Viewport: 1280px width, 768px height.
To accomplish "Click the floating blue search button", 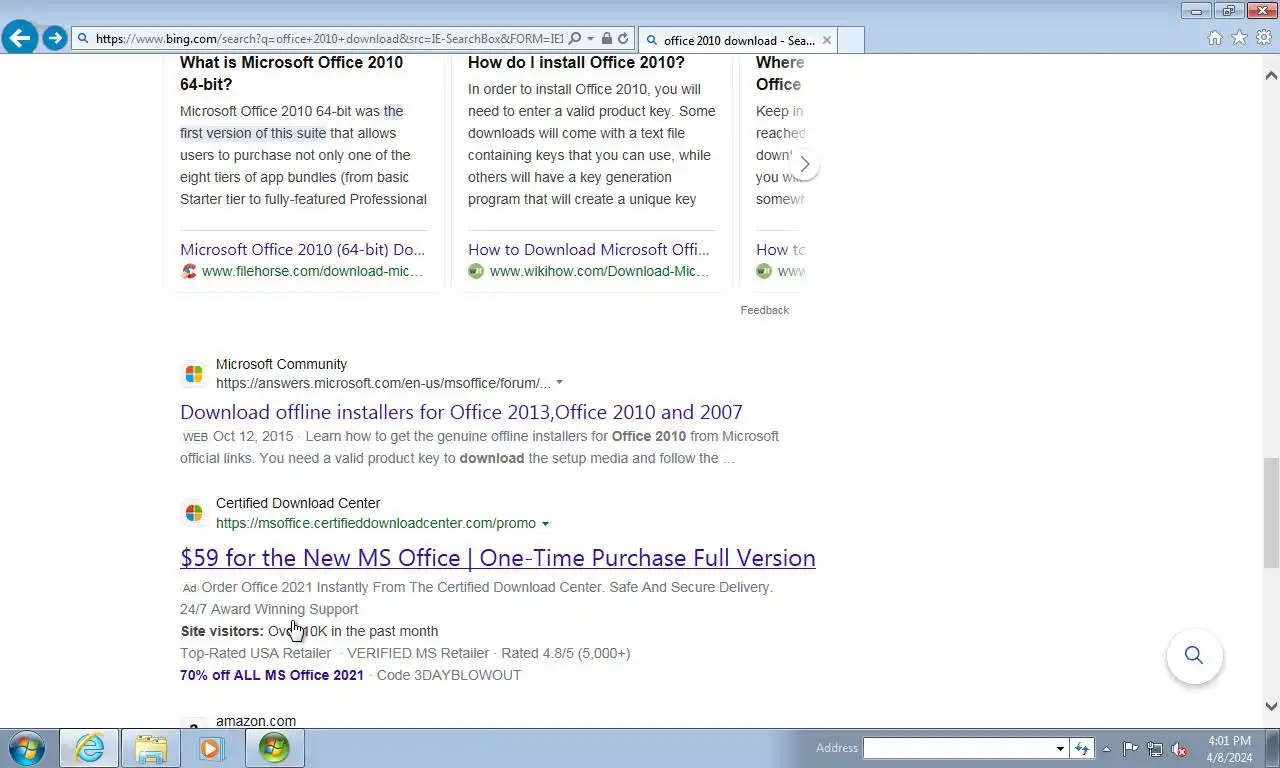I will 1194,655.
